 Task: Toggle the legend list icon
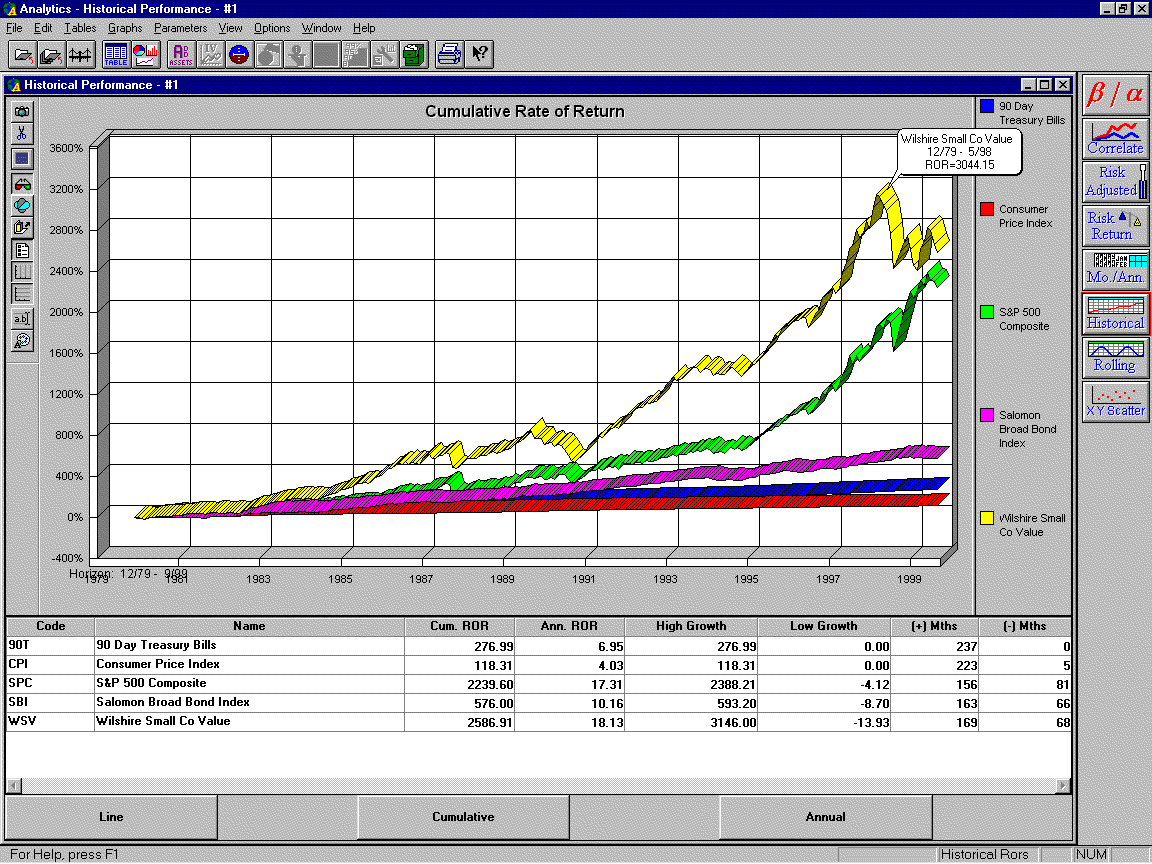(x=22, y=251)
